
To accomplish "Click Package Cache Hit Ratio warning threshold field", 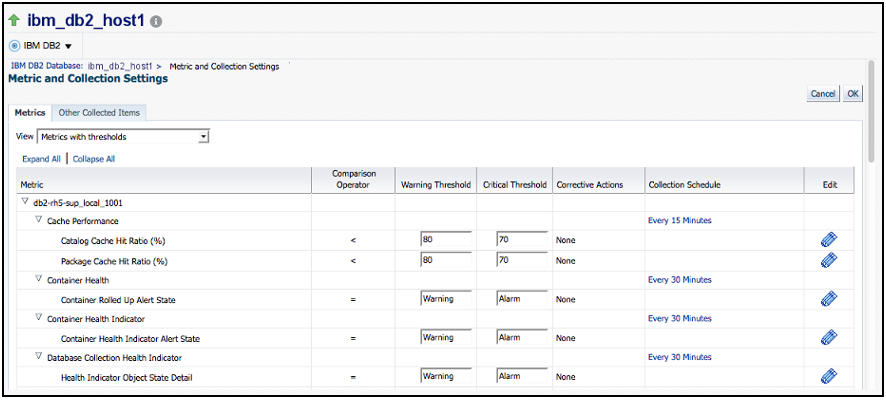I will tap(446, 260).
